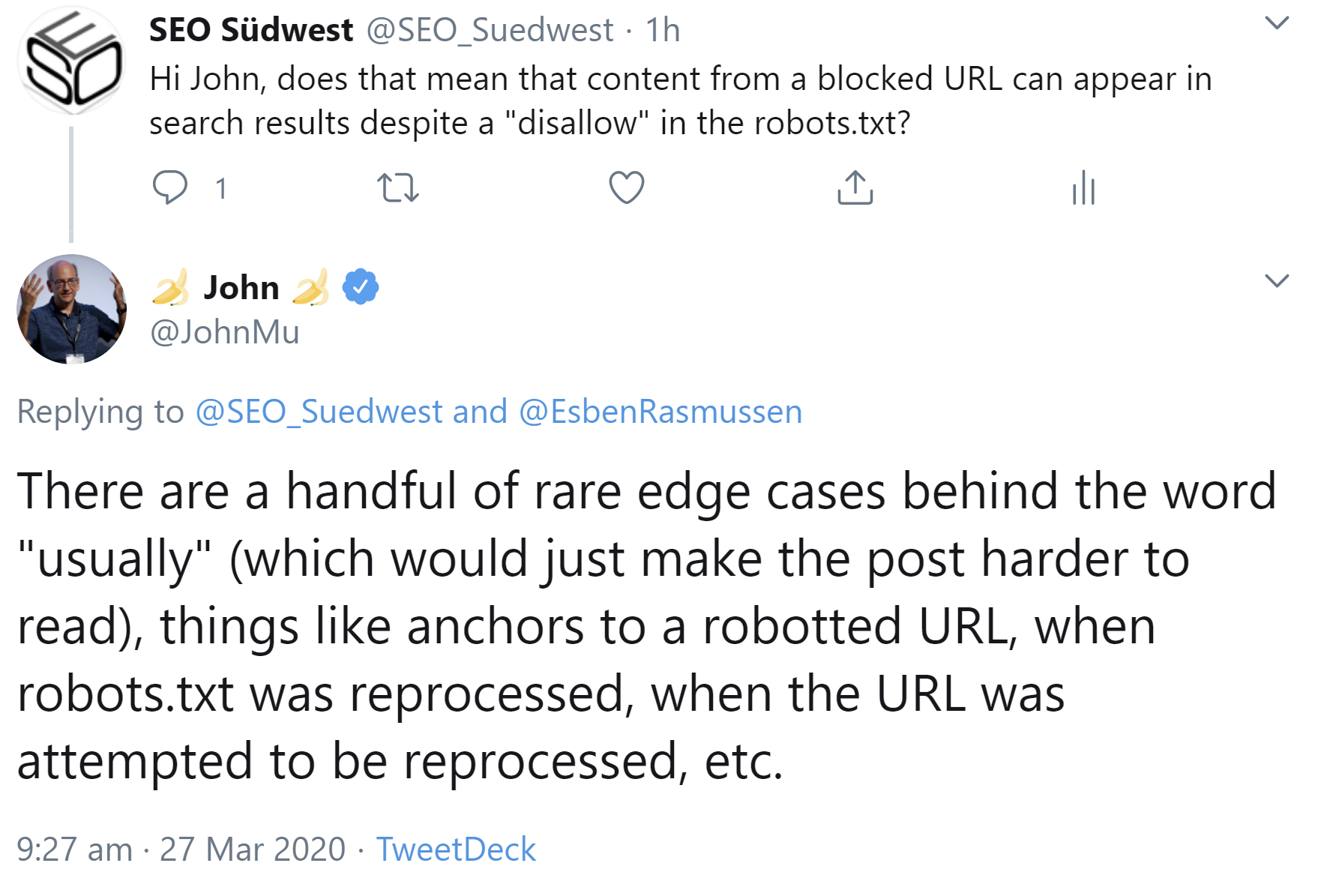Open SEO Südwest profile avatar
This screenshot has height=896, width=1318.
[x=71, y=60]
